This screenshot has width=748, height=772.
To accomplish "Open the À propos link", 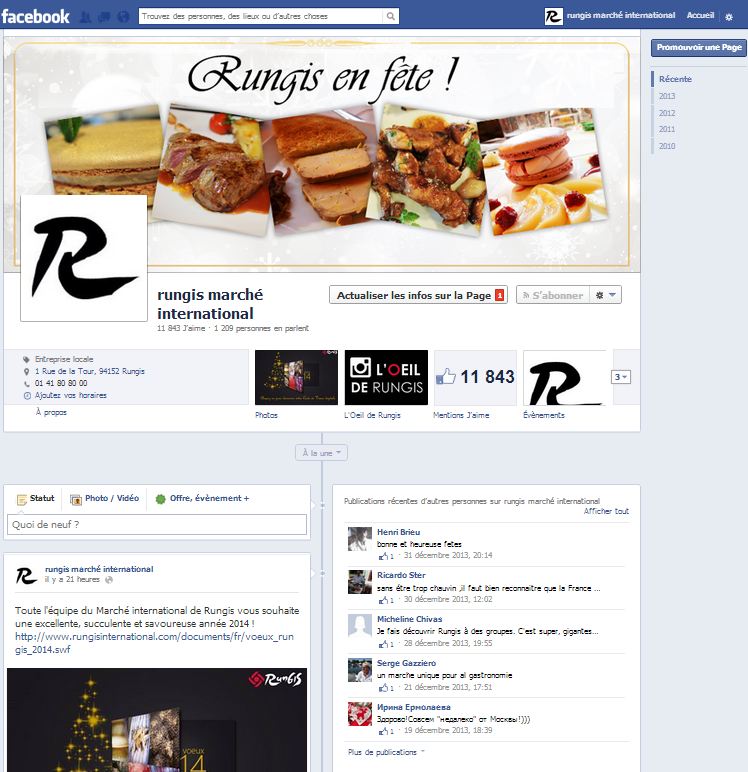I will 51,412.
